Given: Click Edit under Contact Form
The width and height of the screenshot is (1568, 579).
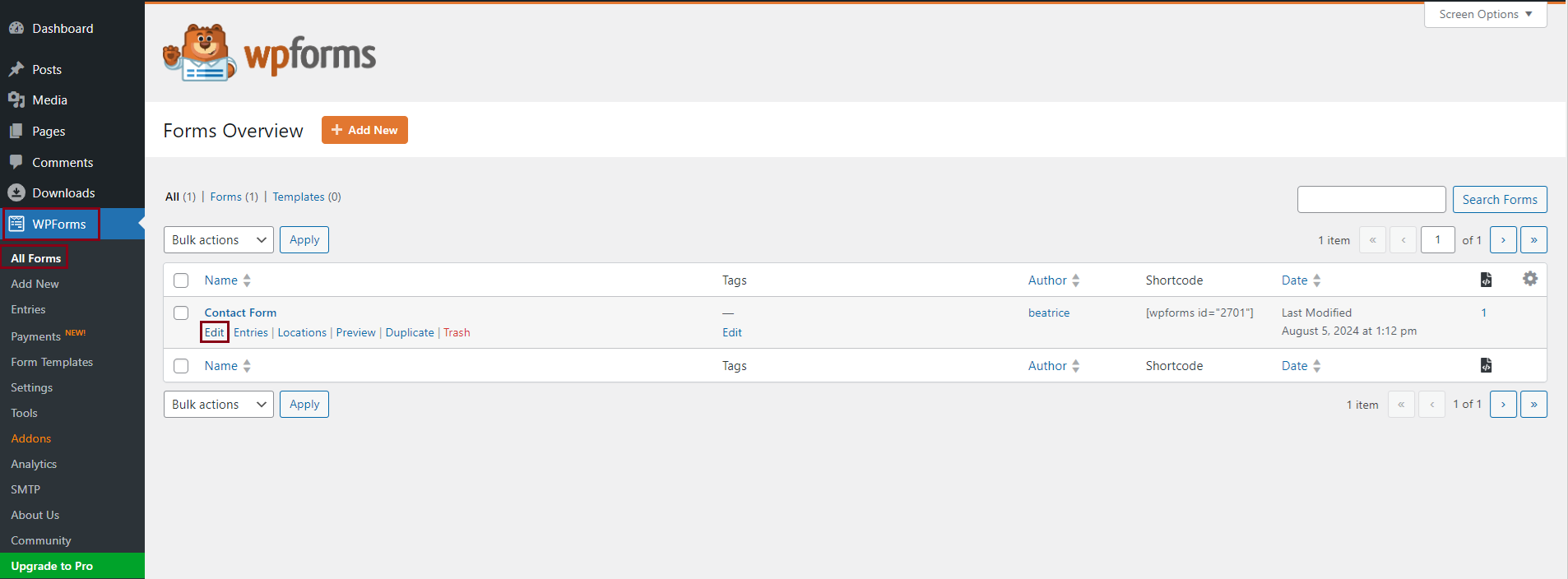Looking at the screenshot, I should click(x=214, y=332).
